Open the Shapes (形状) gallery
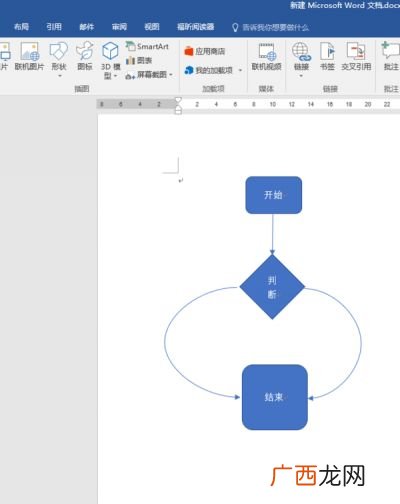Screen dimensions: 400x504 (59, 56)
